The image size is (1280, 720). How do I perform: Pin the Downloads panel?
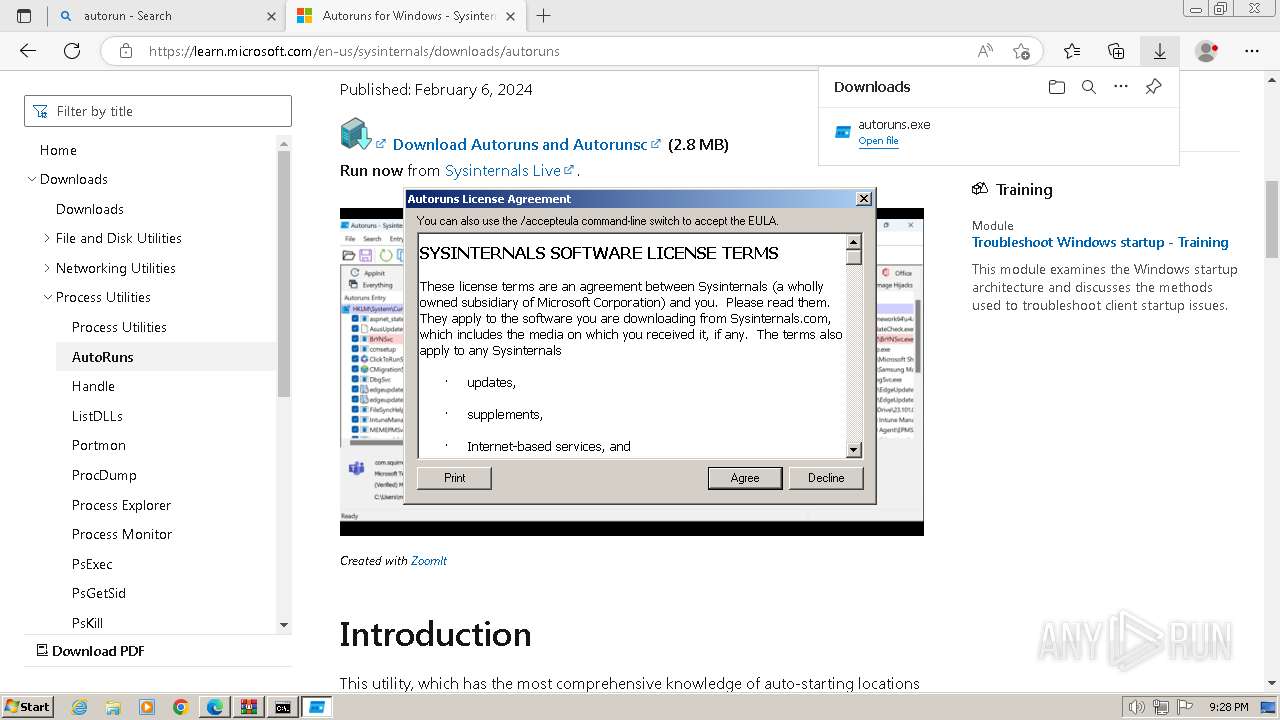(1153, 87)
